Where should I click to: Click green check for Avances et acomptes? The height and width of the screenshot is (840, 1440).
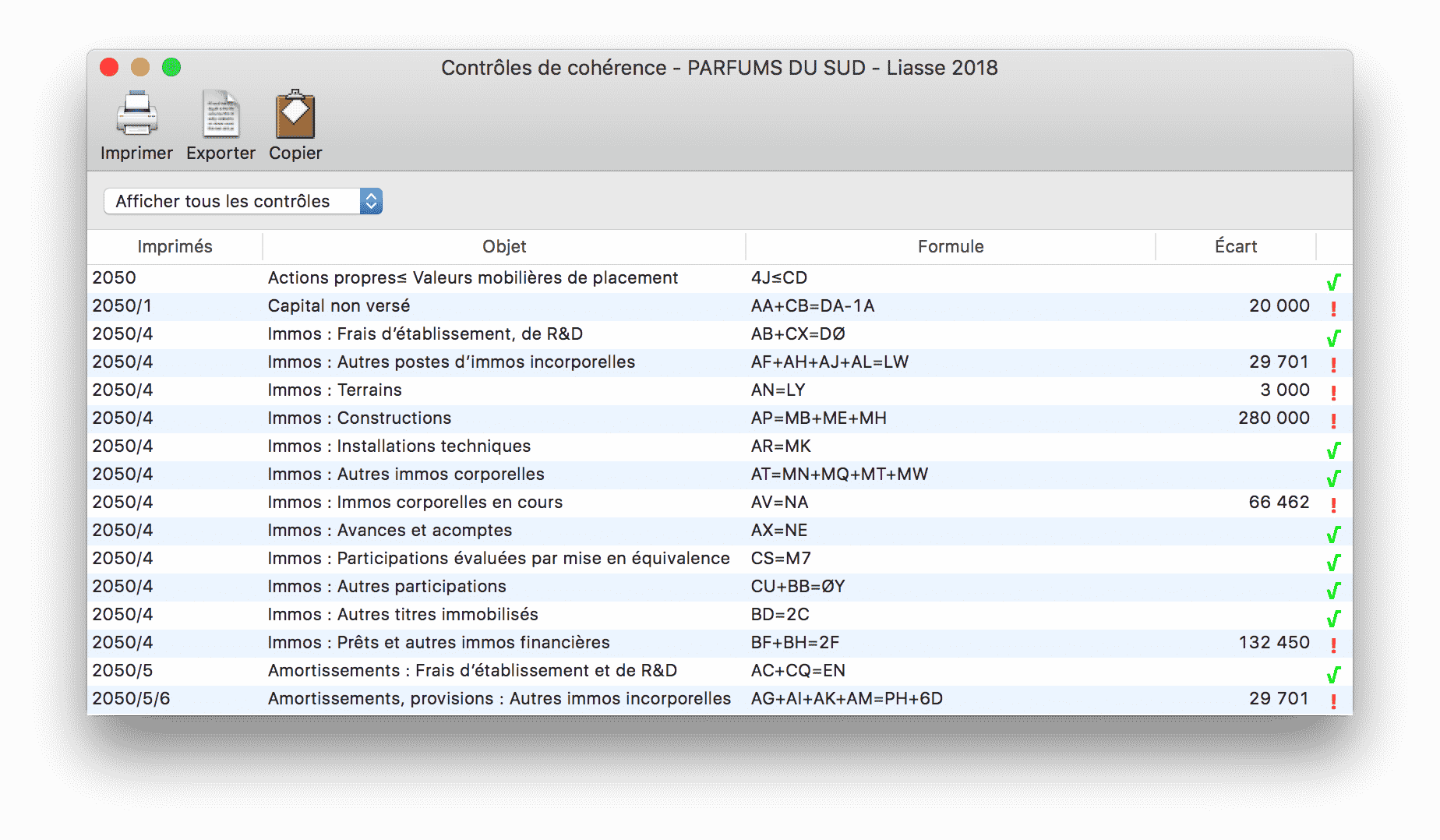point(1333,534)
